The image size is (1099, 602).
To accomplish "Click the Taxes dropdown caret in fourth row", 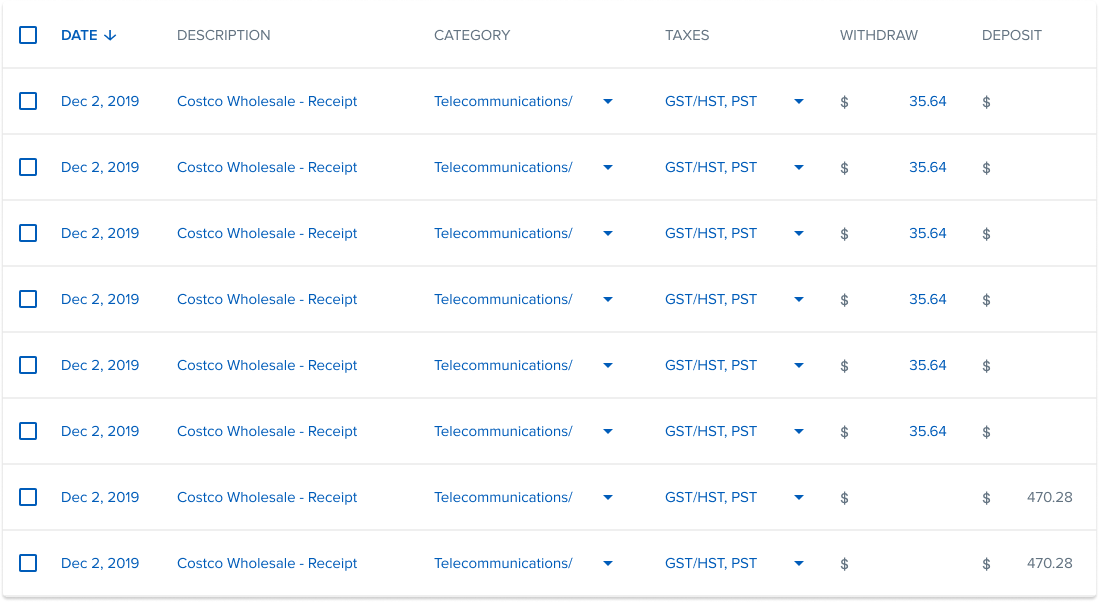I will (799, 299).
